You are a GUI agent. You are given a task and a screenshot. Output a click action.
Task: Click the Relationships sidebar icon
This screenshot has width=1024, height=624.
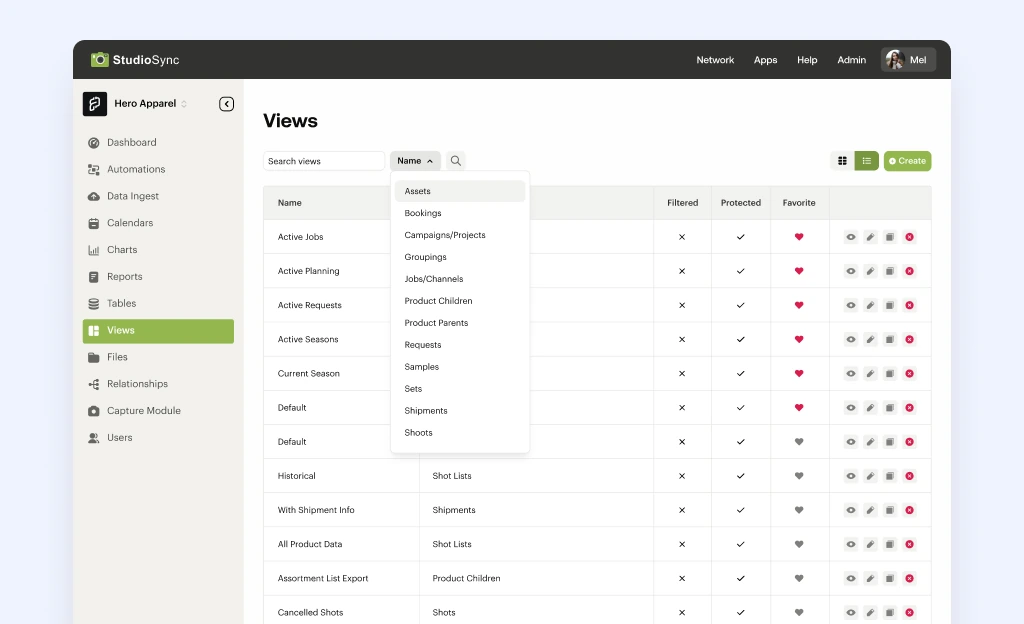click(x=93, y=384)
